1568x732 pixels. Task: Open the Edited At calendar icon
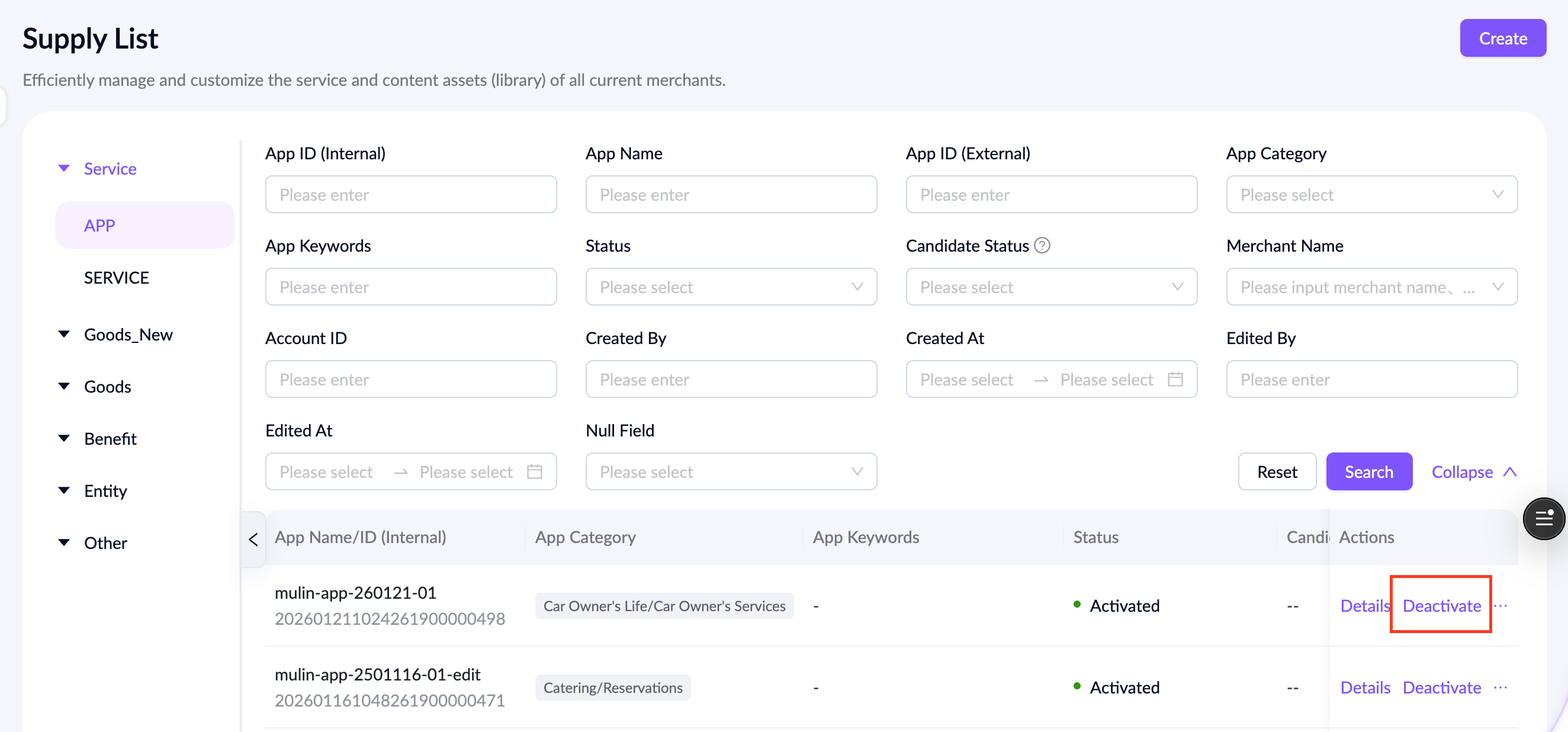tap(535, 471)
